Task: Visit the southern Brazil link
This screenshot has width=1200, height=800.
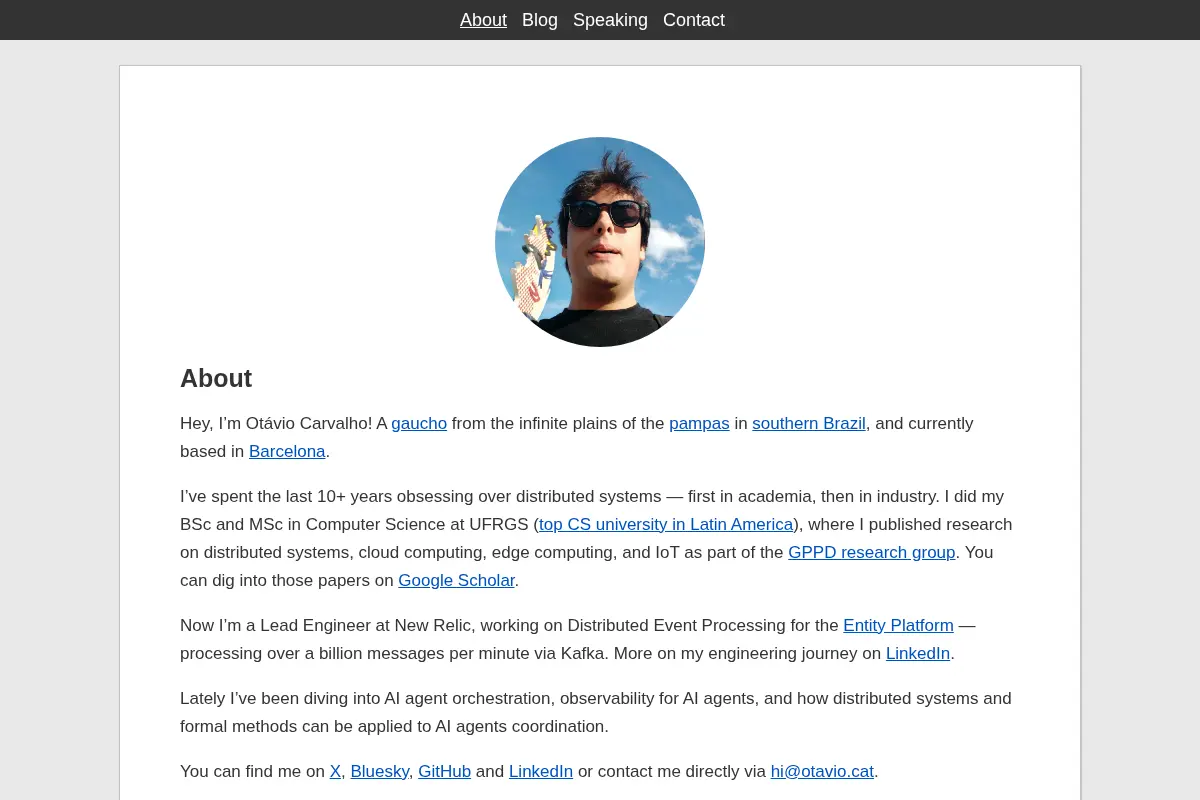Action: point(809,423)
